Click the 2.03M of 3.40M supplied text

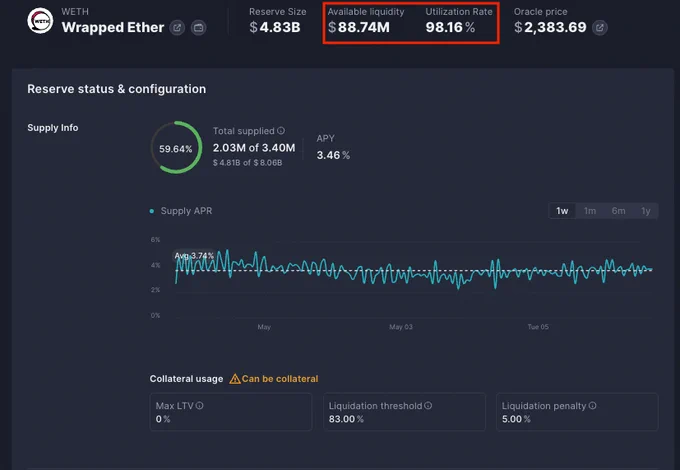254,148
